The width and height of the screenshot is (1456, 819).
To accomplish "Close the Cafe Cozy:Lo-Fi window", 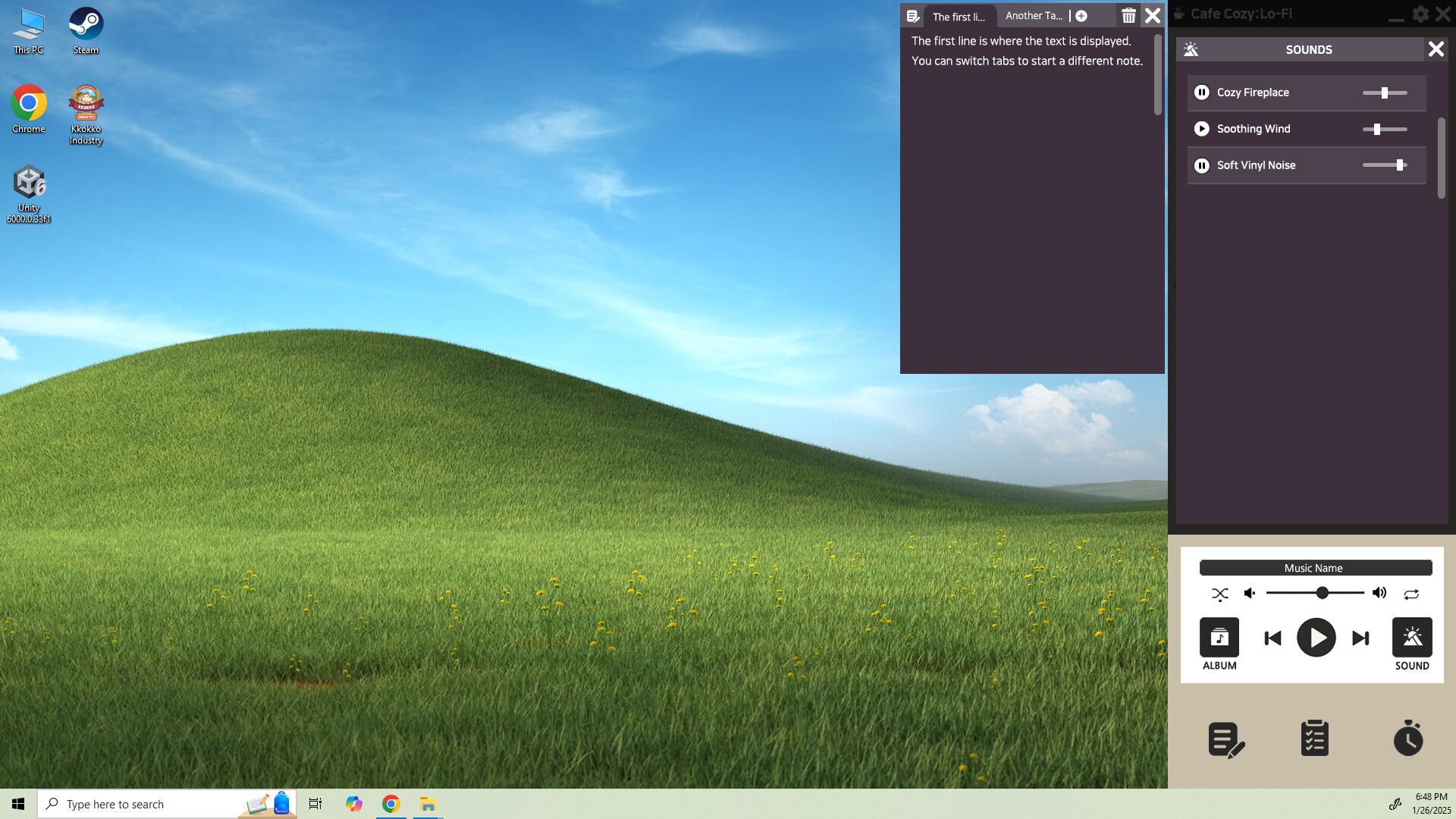I will (x=1443, y=14).
